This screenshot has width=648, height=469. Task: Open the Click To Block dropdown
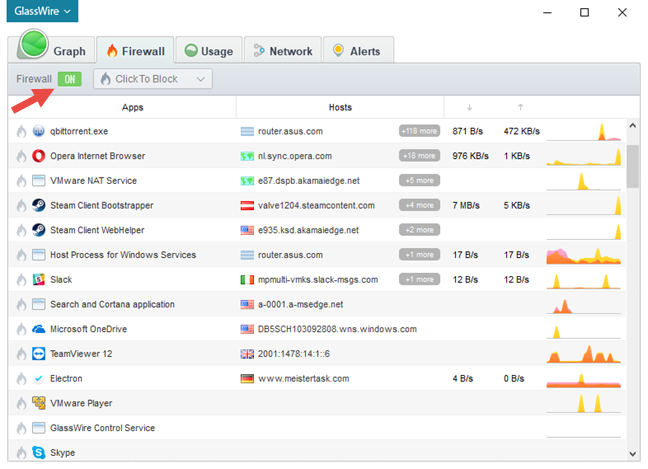pyautogui.click(x=153, y=79)
